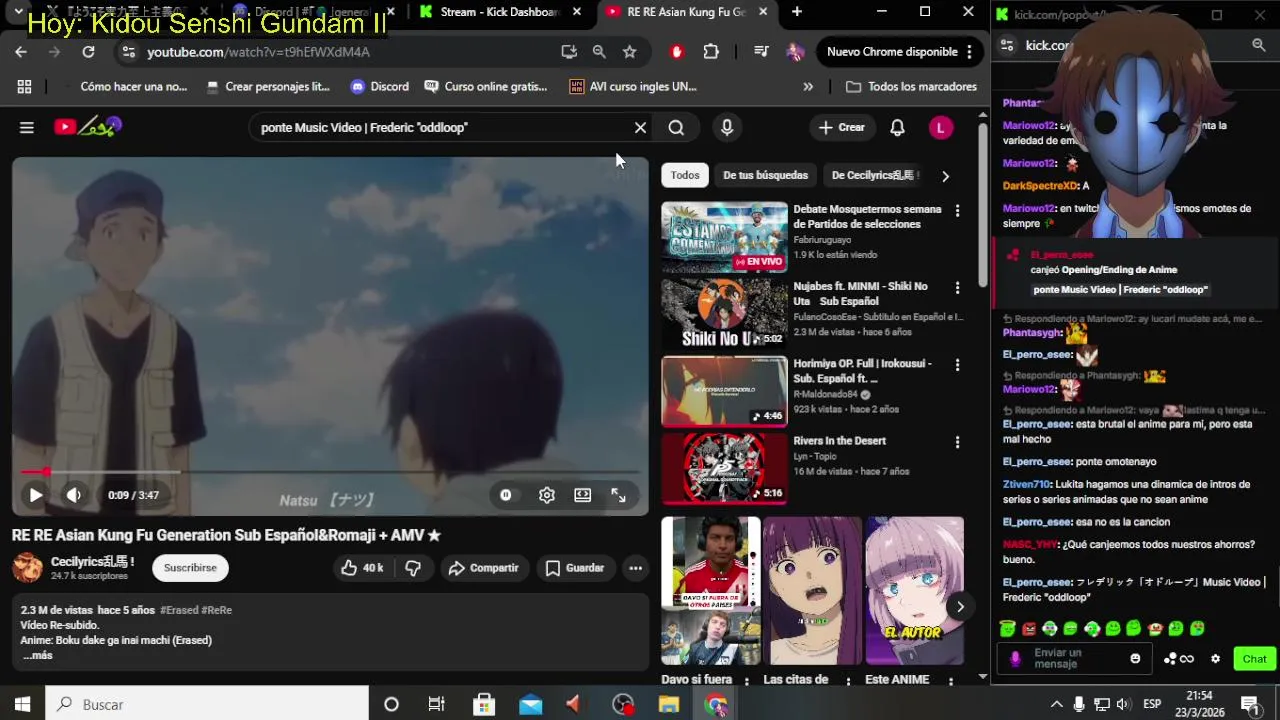1280x720 pixels.
Task: Click the #Erased hashtag link
Action: pyautogui.click(x=179, y=610)
